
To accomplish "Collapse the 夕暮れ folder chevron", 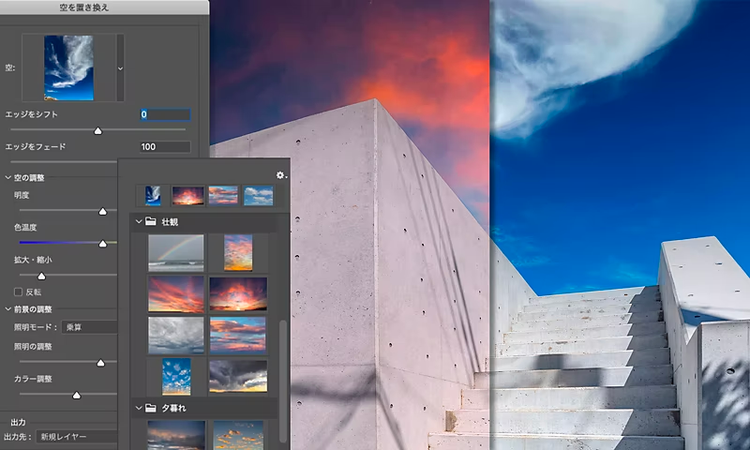I will (x=139, y=408).
